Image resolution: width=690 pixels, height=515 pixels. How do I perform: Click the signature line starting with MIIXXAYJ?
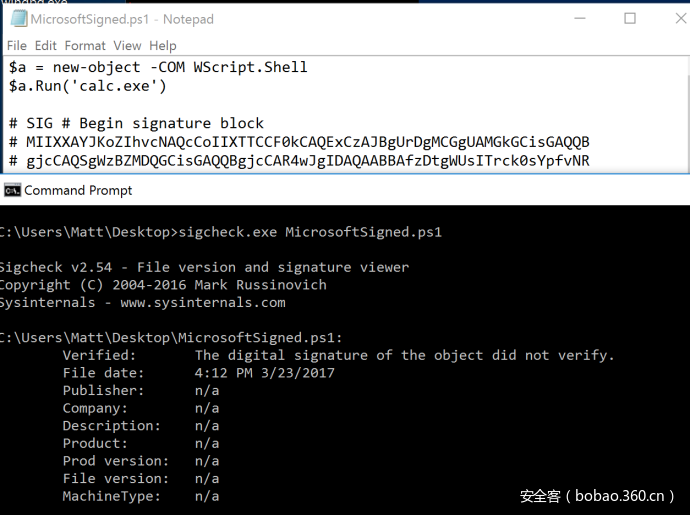click(300, 142)
